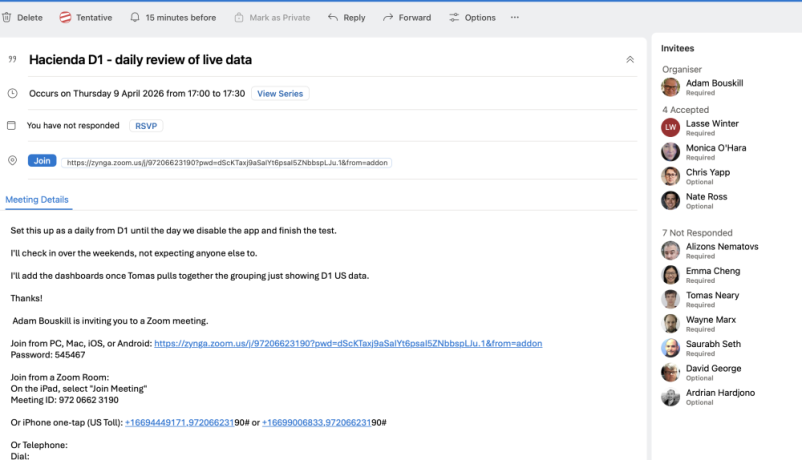This screenshot has width=802, height=460.
Task: Join the Zoom meeting via Join button
Action: pos(42,160)
